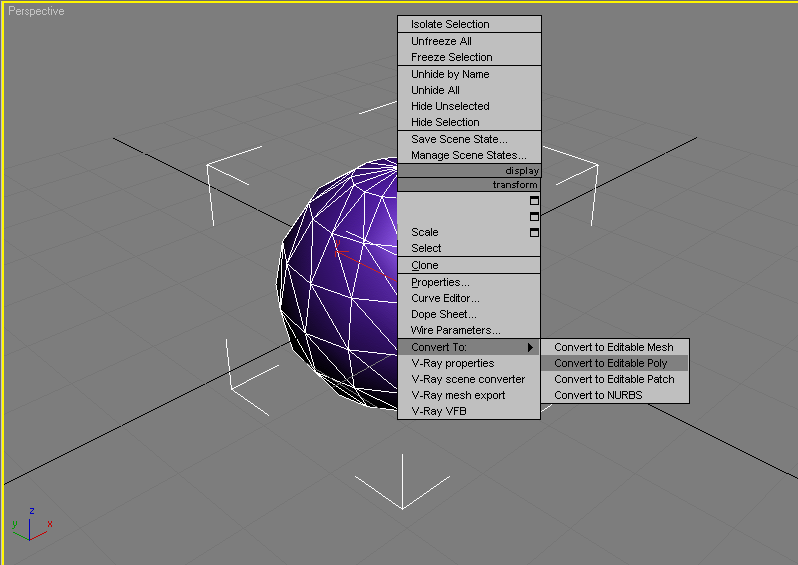Choose Isolate Selection from the quad menu
The width and height of the screenshot is (798, 565).
[x=469, y=24]
